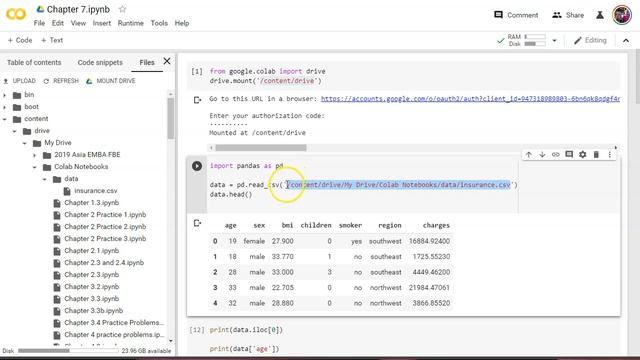Collapse the My Drive folder
Image resolution: width=640 pixels, height=360 pixels.
click(24, 143)
